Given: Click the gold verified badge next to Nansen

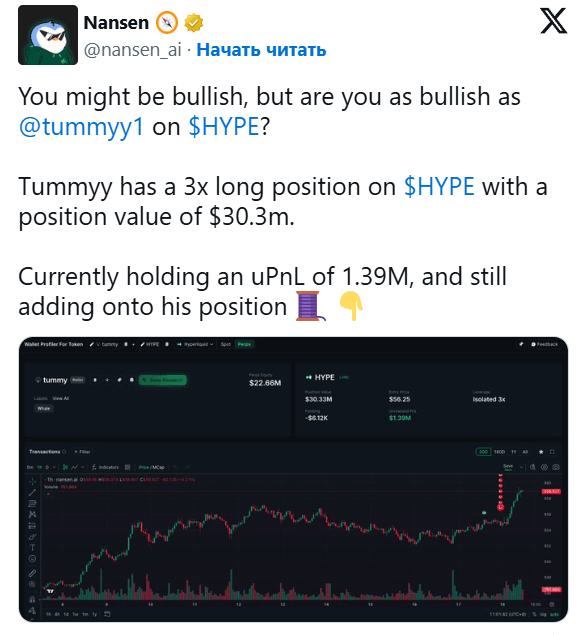Looking at the screenshot, I should click(x=194, y=23).
